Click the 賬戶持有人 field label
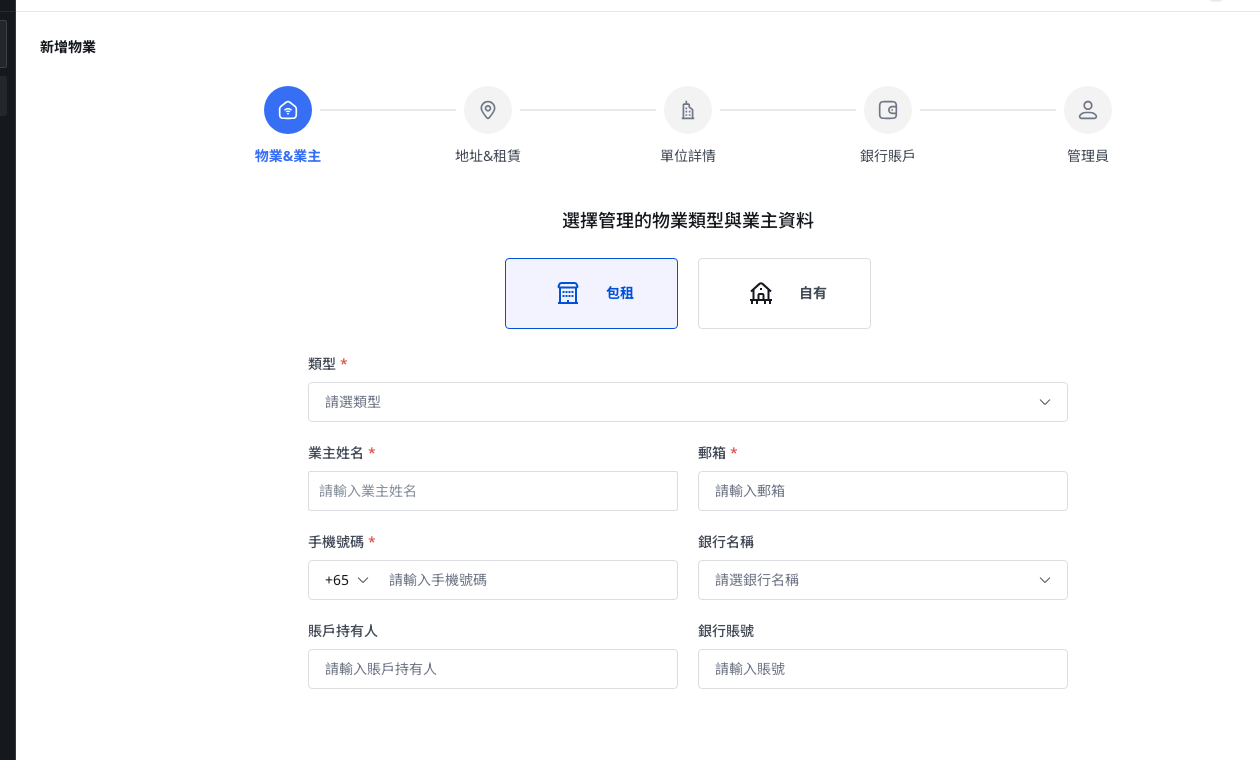1260x760 pixels. click(x=343, y=631)
